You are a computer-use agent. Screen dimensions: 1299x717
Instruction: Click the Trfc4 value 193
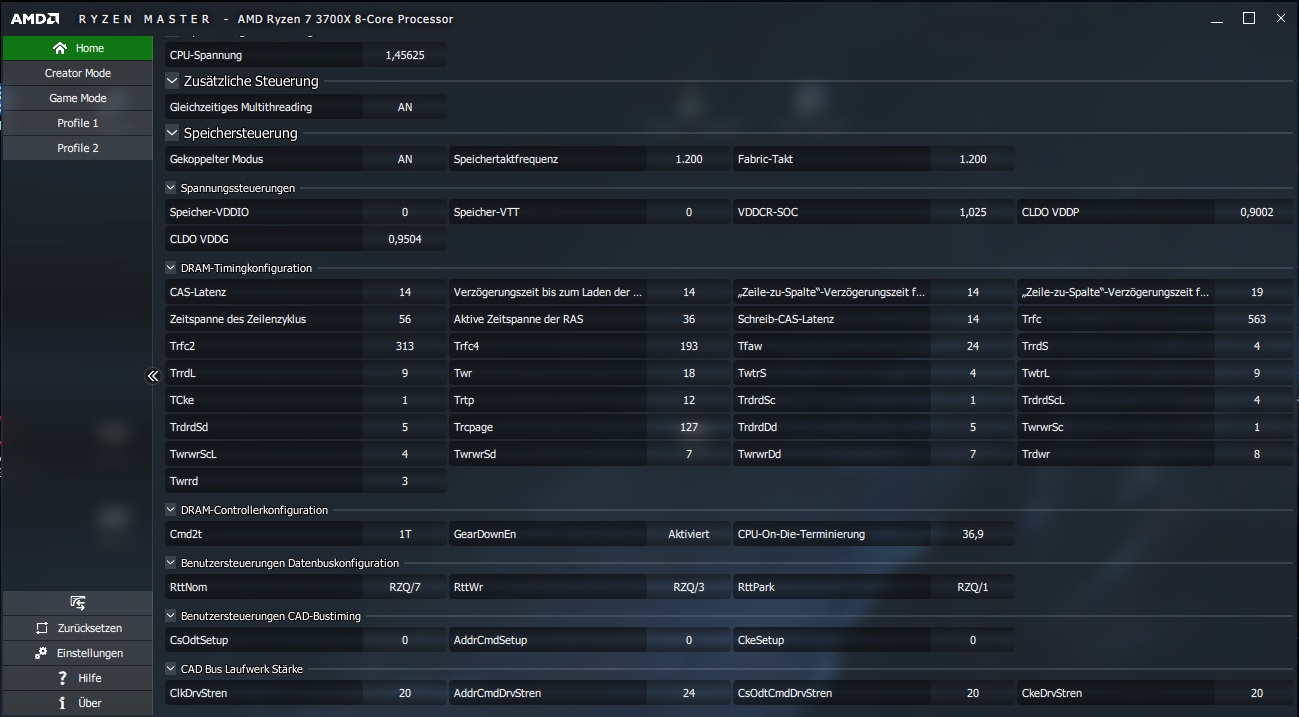(689, 346)
